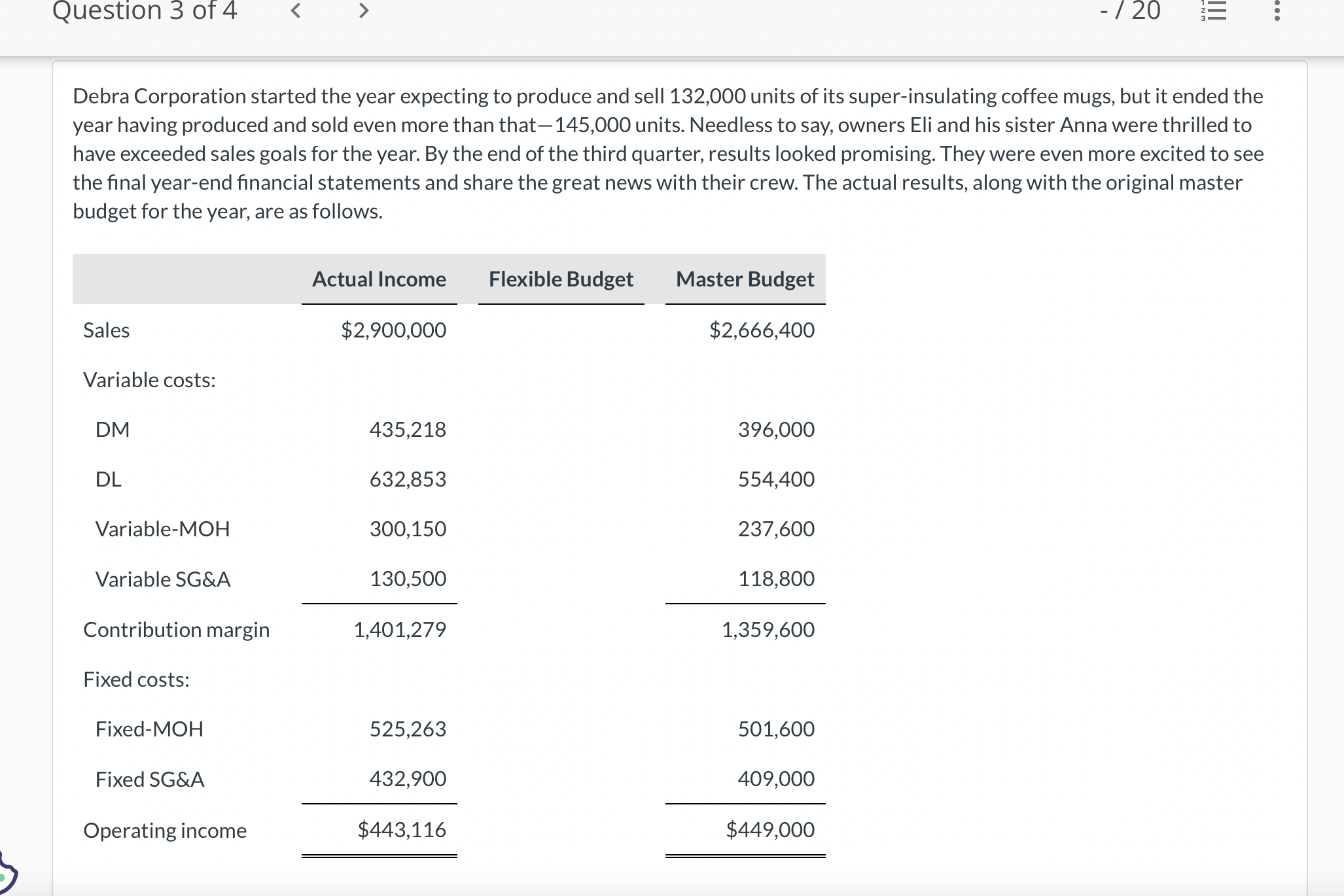Click the Operating income row label

pos(165,831)
